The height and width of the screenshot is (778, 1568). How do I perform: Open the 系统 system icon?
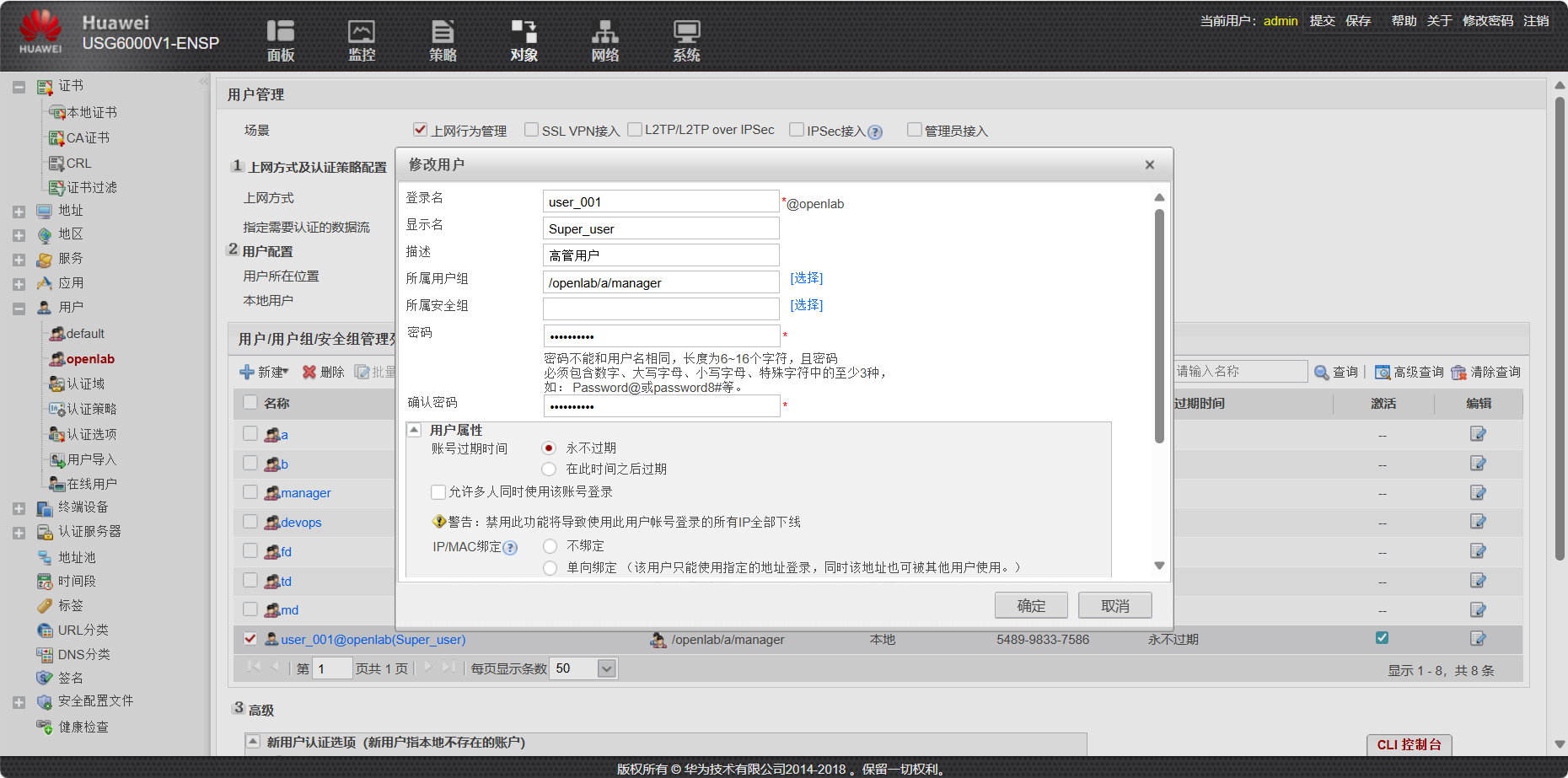[x=686, y=40]
